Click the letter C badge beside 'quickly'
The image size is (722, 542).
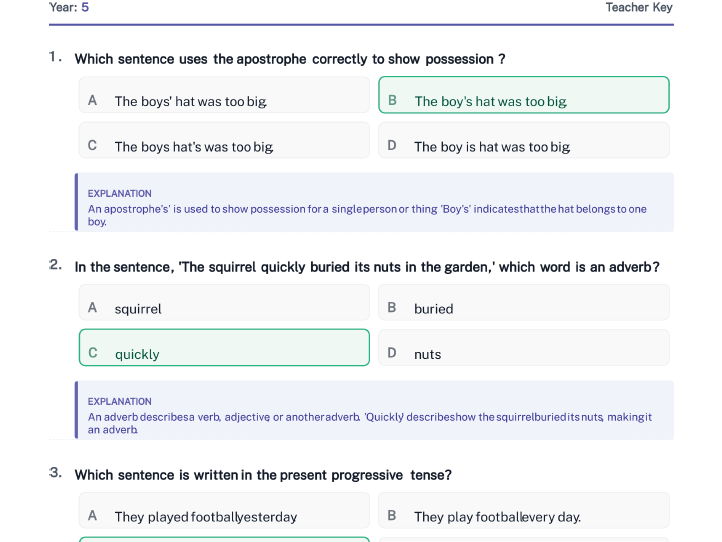point(93,353)
